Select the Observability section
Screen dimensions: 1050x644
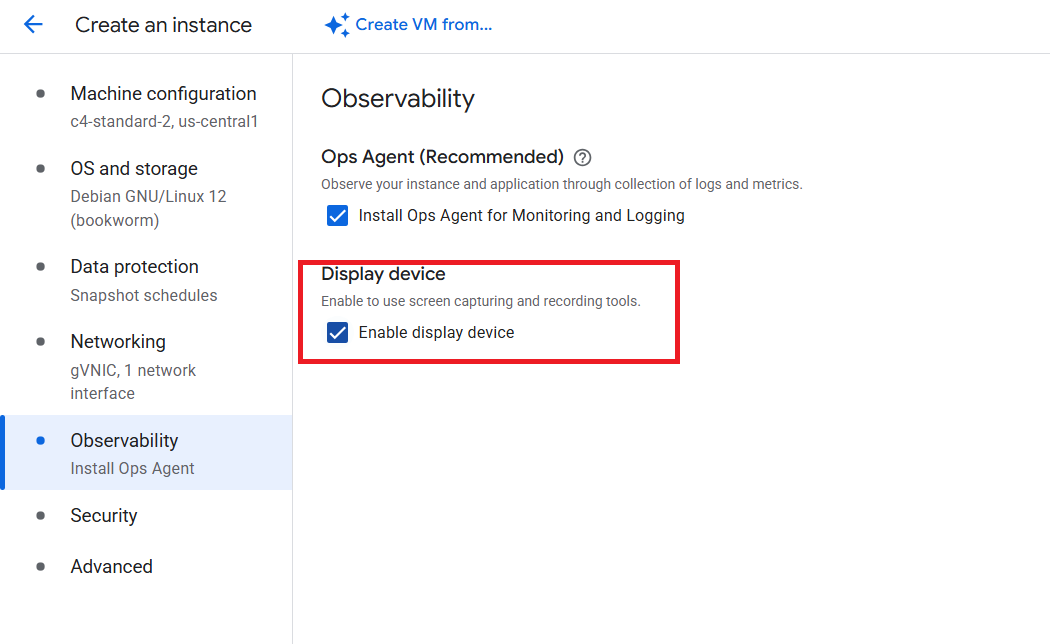pyautogui.click(x=124, y=441)
